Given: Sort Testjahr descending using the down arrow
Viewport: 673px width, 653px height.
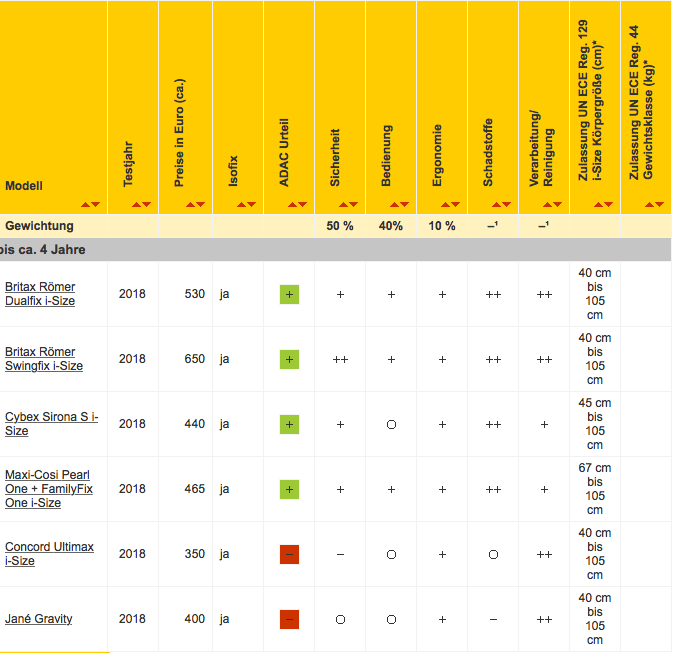Looking at the screenshot, I should click(x=146, y=204).
